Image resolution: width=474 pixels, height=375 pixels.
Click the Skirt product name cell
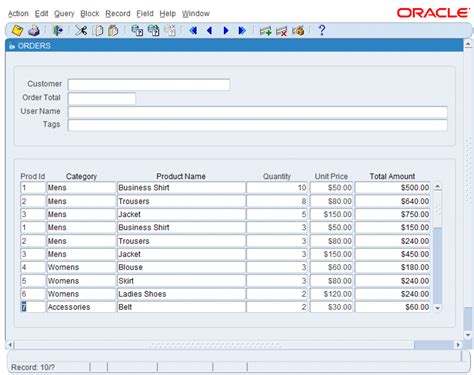[x=181, y=281]
